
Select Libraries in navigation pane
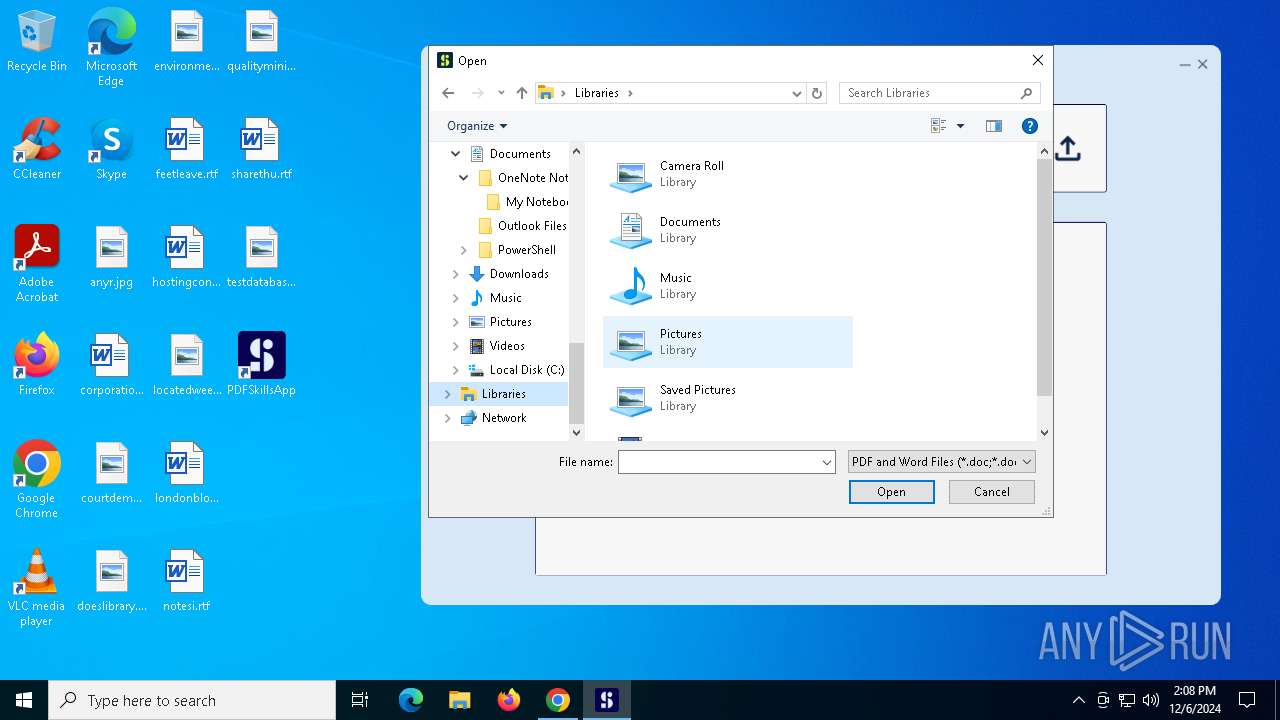pos(493,394)
